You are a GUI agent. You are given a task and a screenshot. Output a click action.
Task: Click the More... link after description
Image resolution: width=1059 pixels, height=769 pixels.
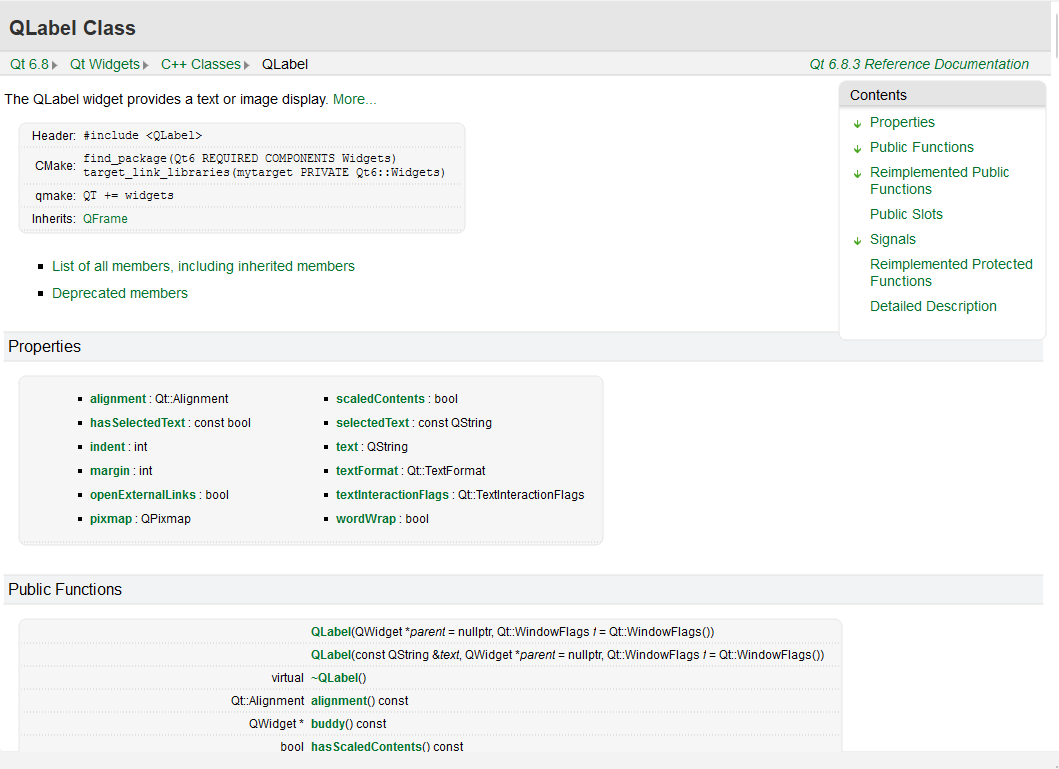click(x=355, y=99)
